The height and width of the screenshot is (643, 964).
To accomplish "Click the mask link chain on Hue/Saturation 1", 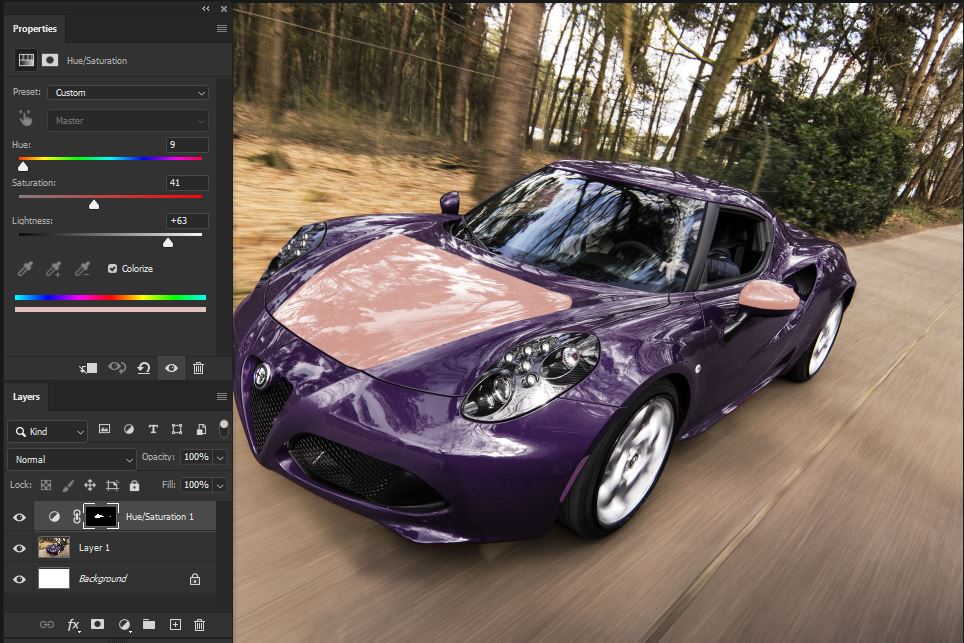I will [x=76, y=516].
